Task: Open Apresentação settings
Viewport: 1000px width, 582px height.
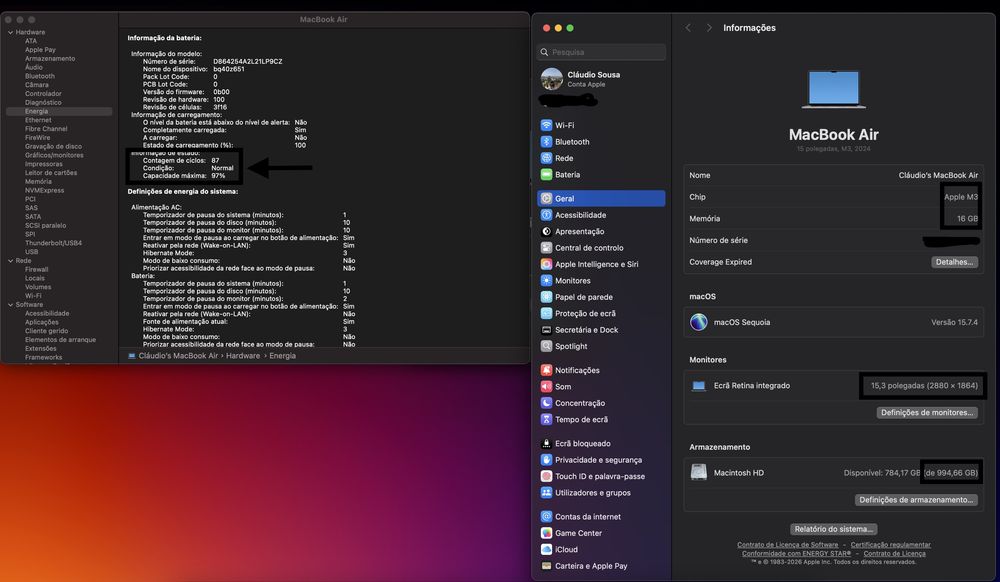Action: (601, 231)
